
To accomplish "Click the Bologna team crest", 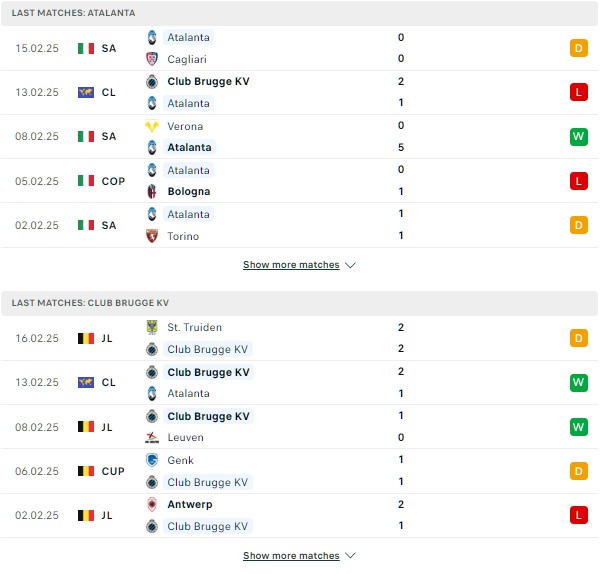I will (x=152, y=191).
